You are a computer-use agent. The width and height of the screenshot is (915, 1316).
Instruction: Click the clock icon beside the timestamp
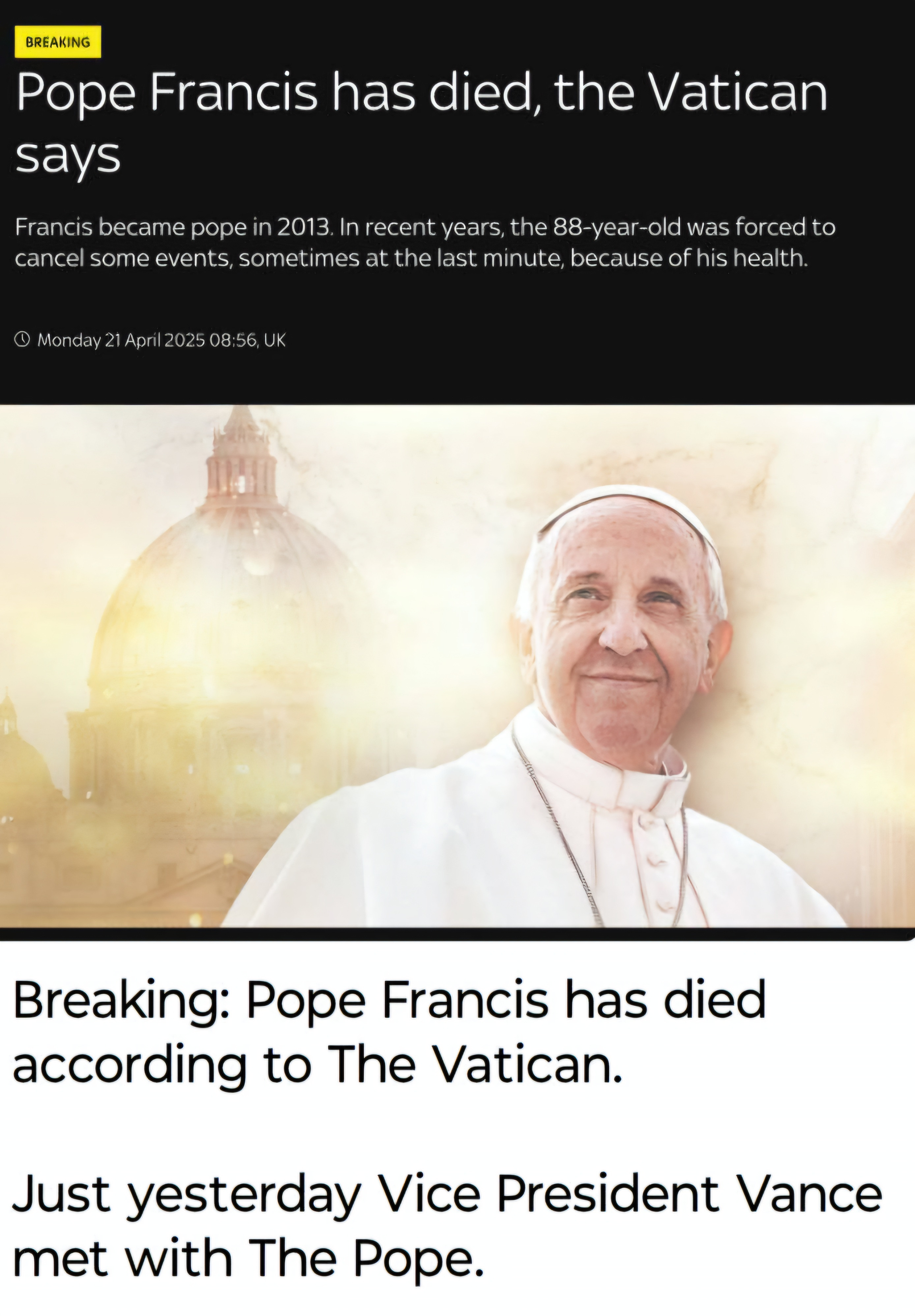click(22, 339)
